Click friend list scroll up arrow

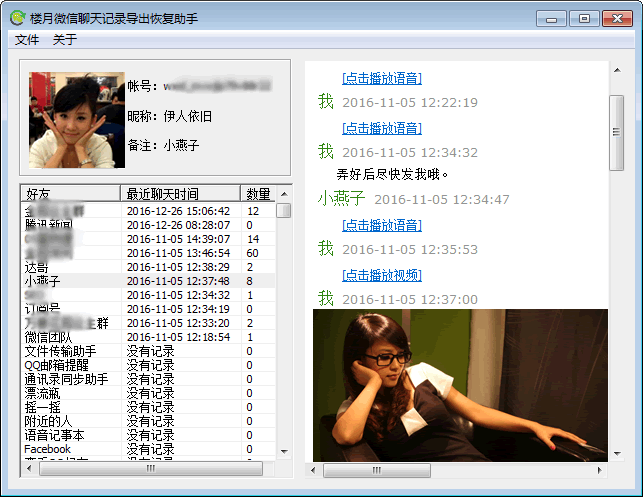[284, 194]
